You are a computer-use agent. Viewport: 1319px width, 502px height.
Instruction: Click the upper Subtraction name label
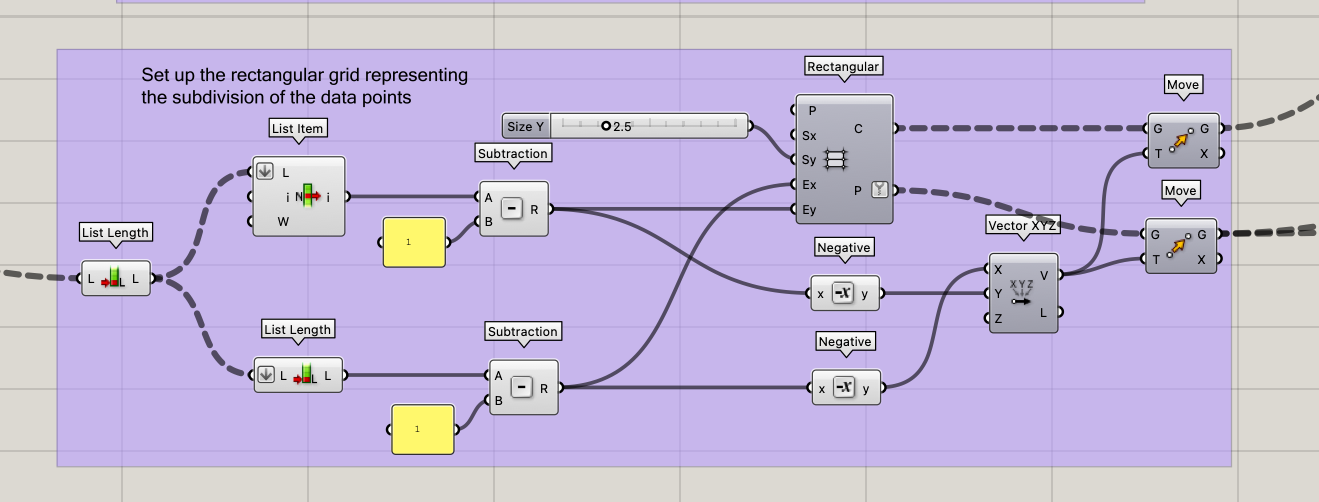pyautogui.click(x=513, y=154)
